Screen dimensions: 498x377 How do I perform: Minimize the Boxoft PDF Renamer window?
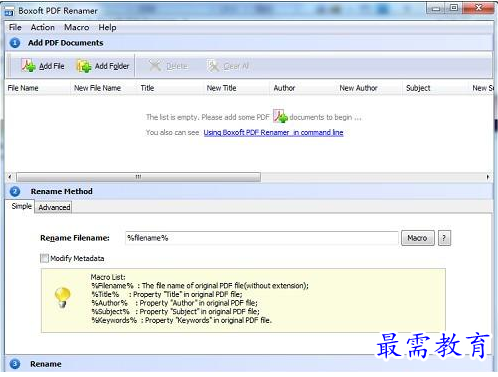(436, 8)
